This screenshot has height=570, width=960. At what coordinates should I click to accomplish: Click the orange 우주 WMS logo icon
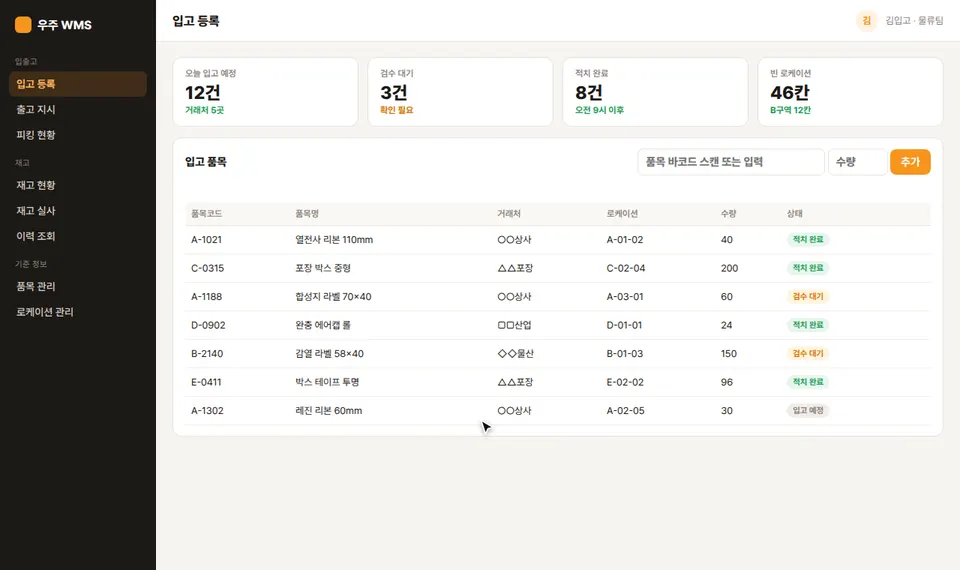pyautogui.click(x=23, y=24)
